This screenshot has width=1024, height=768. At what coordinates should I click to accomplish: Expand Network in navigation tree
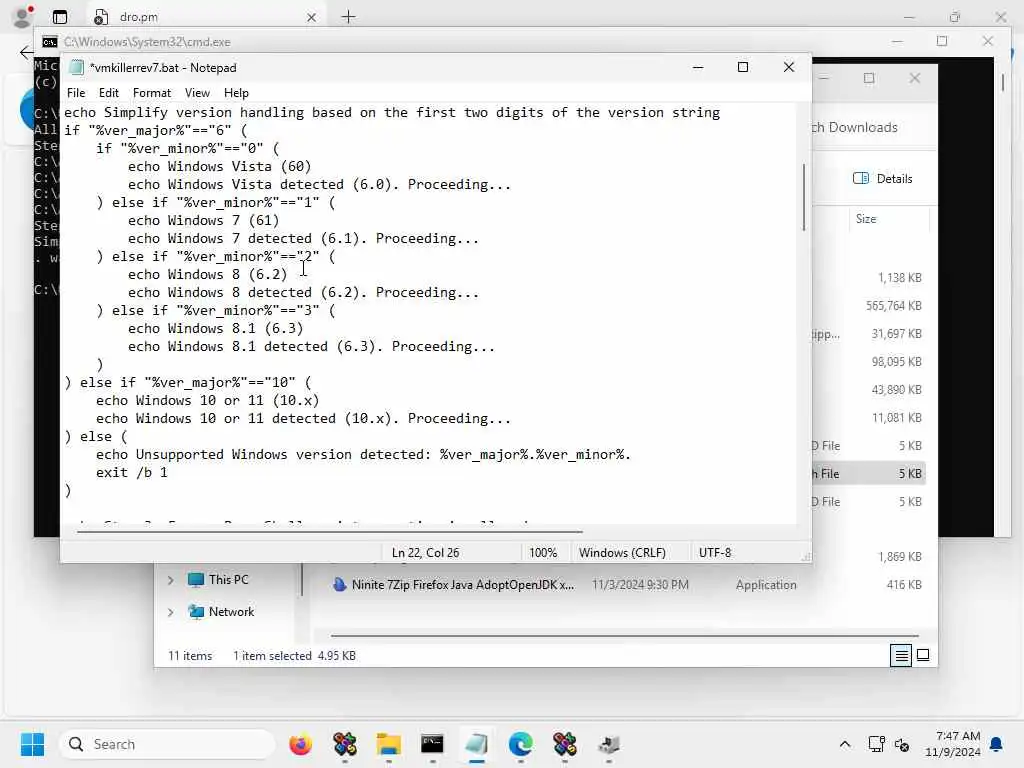coord(170,612)
